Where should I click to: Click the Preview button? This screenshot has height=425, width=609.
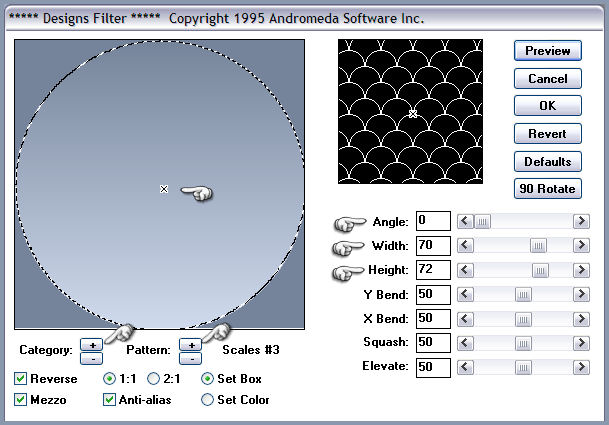[548, 51]
